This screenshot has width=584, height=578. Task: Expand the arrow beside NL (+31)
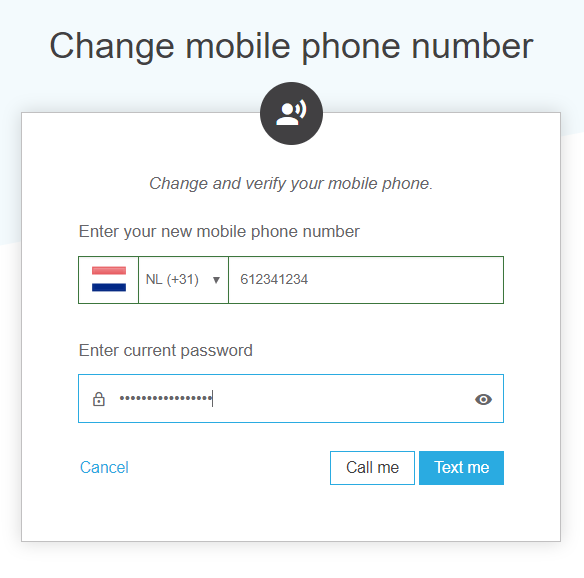[x=216, y=280]
